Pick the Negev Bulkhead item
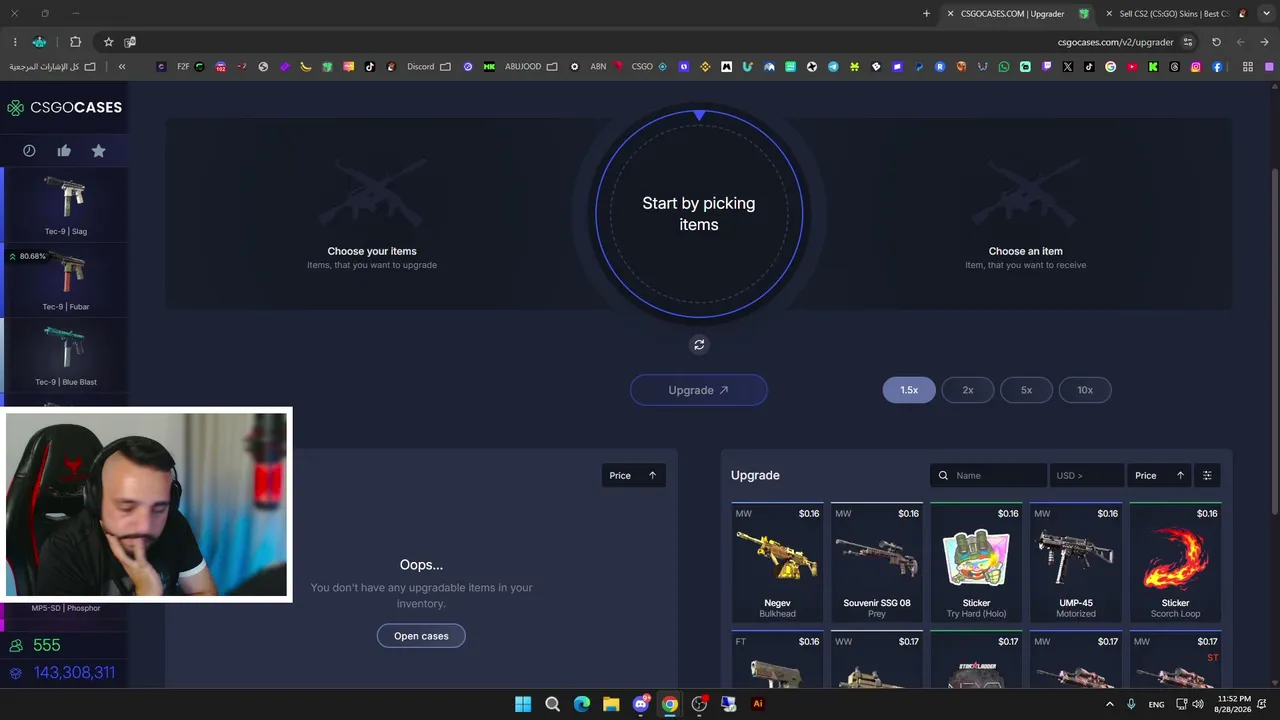Screen dimensions: 1280x720 pos(777,562)
